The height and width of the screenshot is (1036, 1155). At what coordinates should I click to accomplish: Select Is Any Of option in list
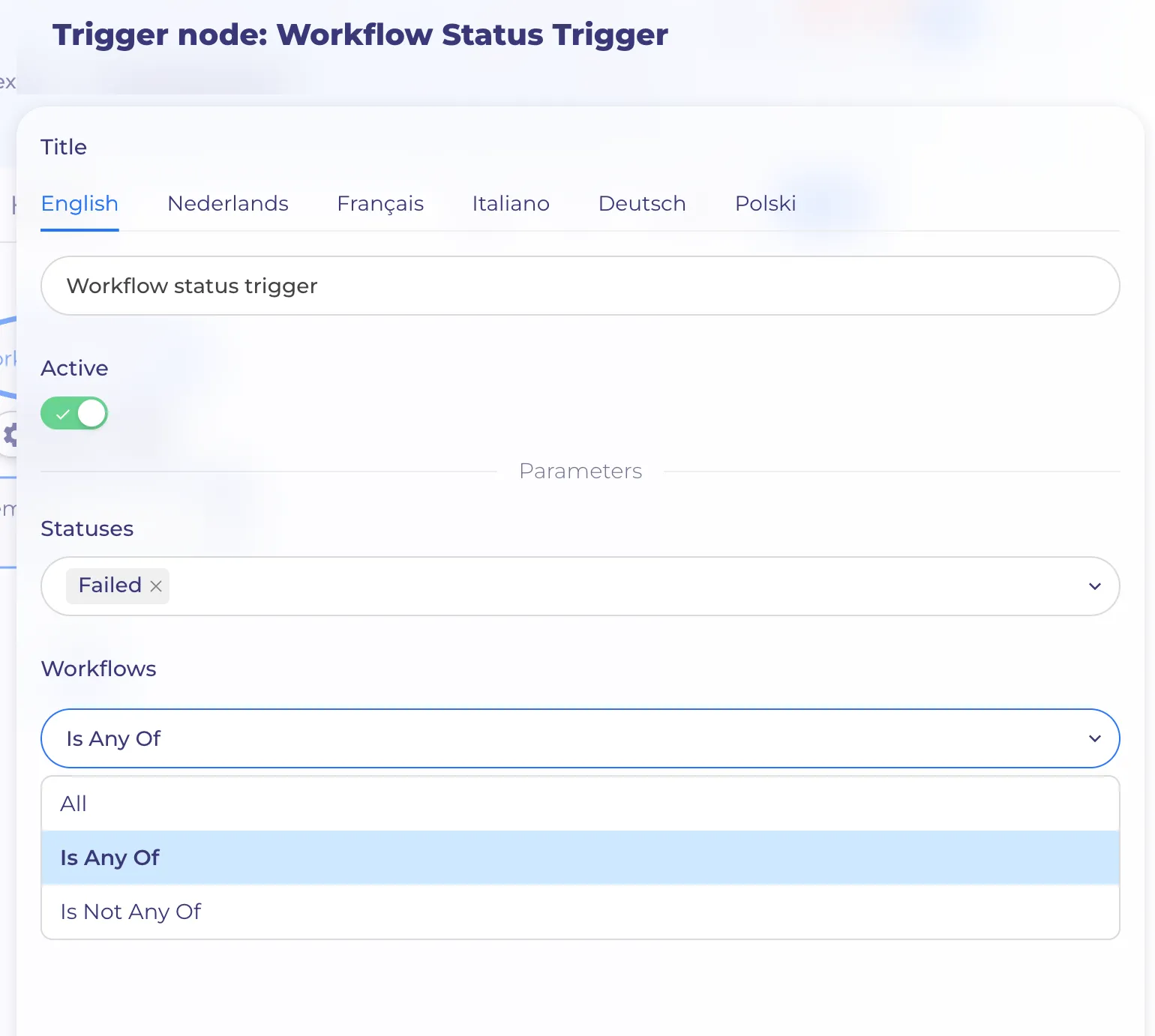580,858
